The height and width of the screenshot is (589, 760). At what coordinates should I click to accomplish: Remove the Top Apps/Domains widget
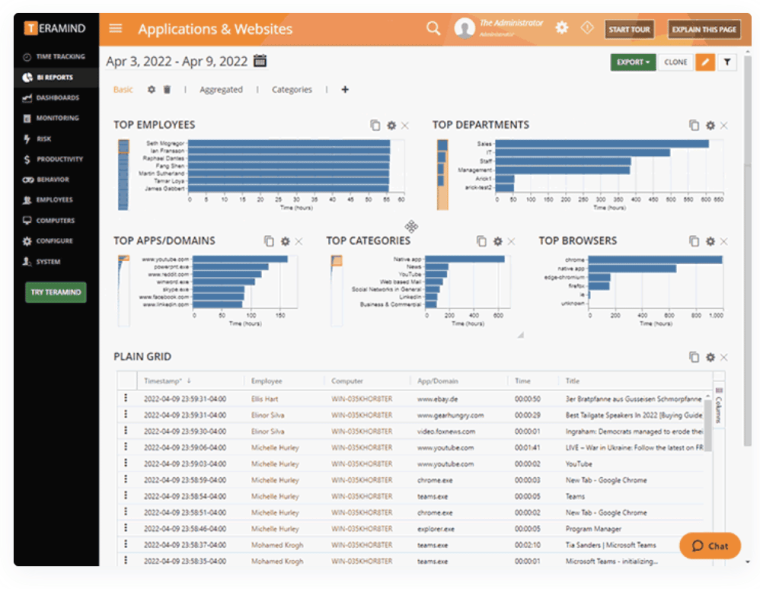pos(299,241)
